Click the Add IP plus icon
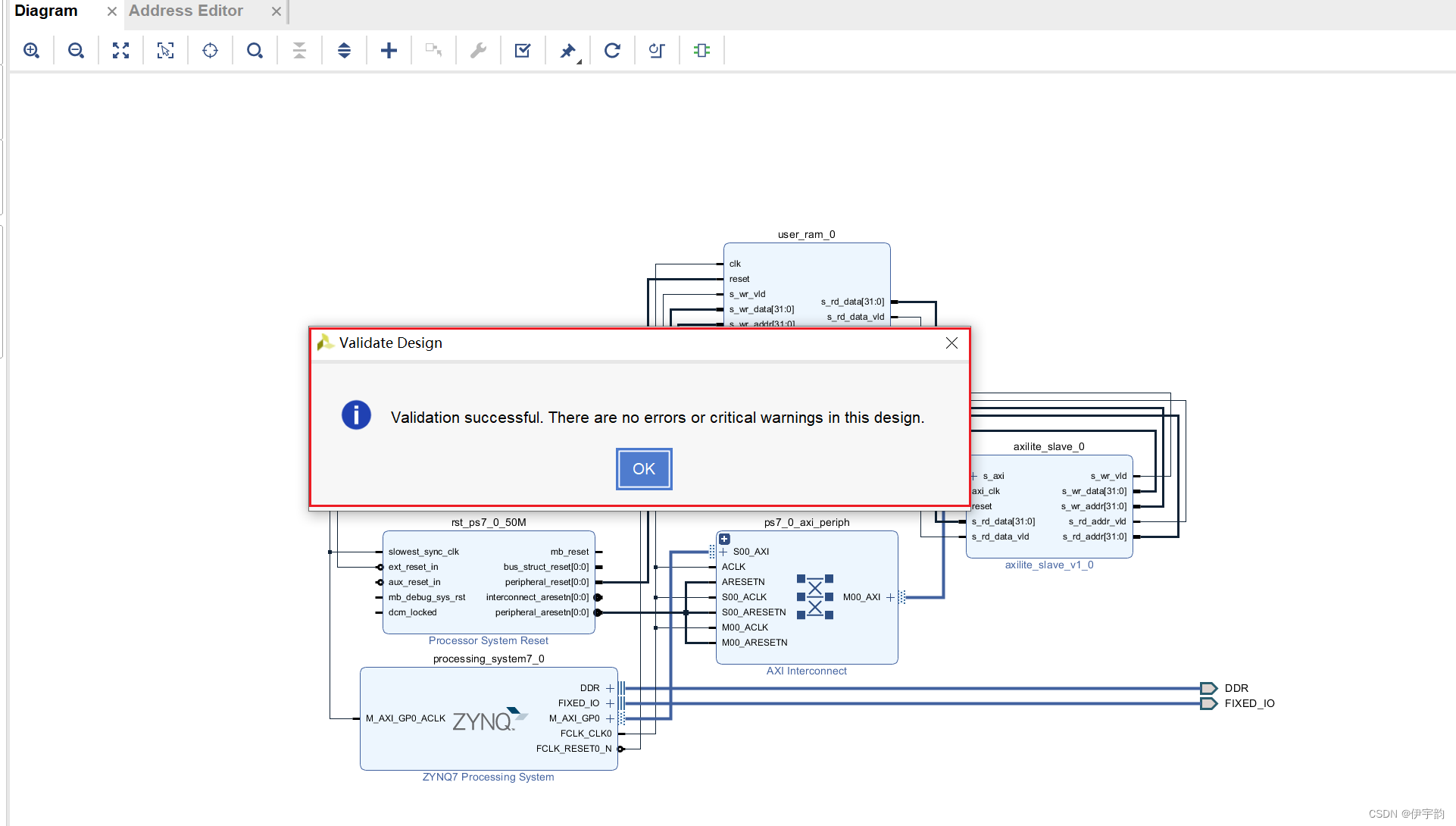This screenshot has width=1456, height=826. coord(389,51)
